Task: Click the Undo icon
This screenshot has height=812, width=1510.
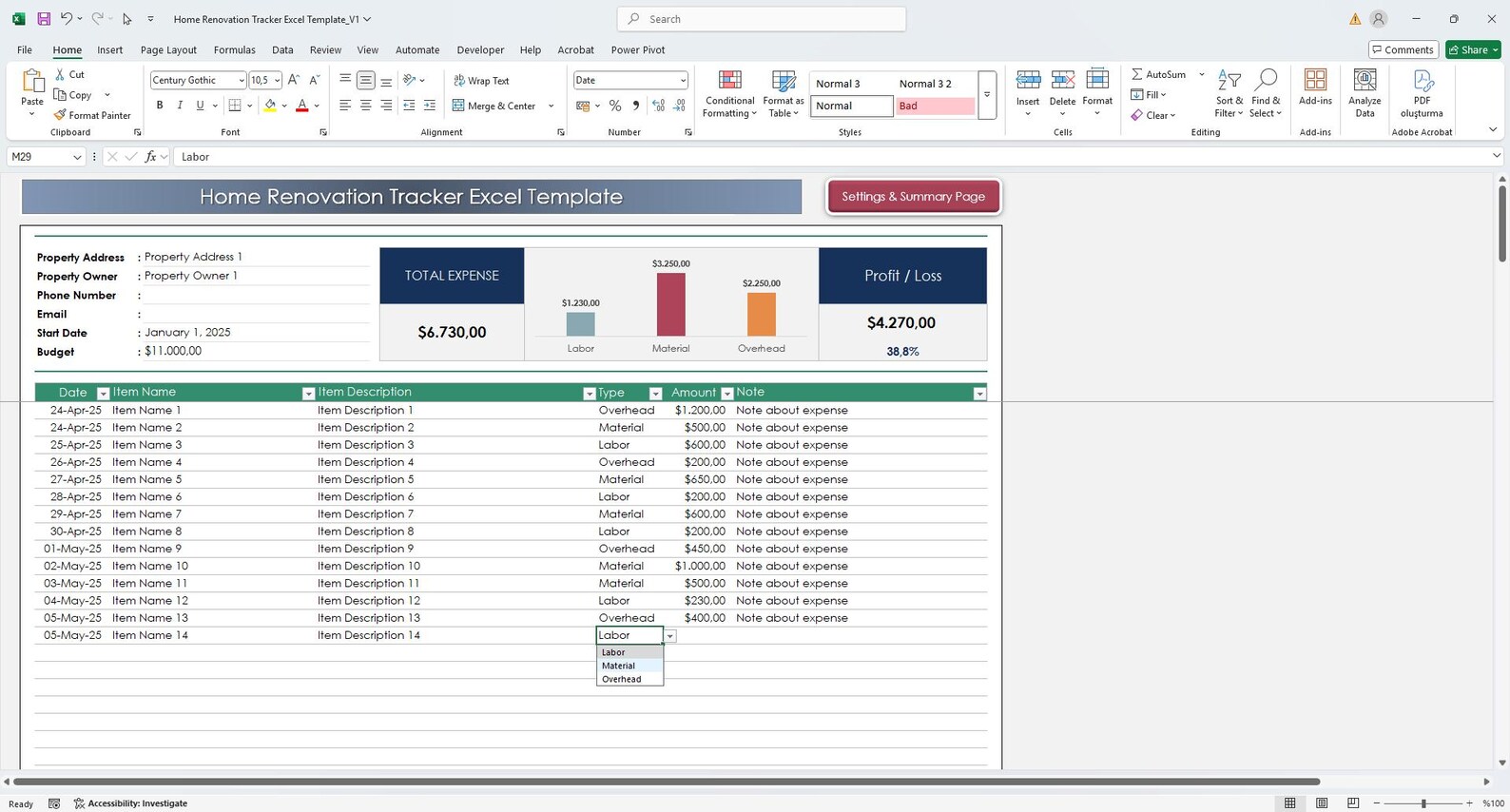Action: click(x=66, y=19)
